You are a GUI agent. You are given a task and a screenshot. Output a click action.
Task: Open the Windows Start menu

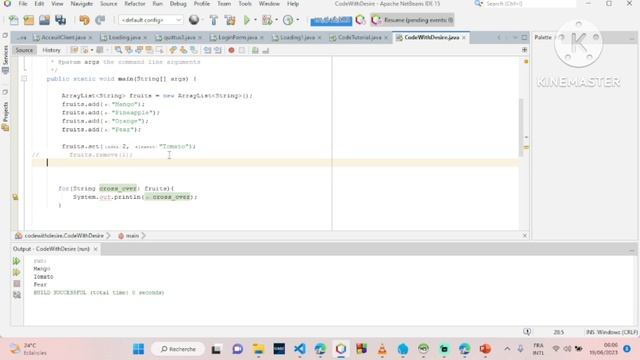click(x=138, y=349)
